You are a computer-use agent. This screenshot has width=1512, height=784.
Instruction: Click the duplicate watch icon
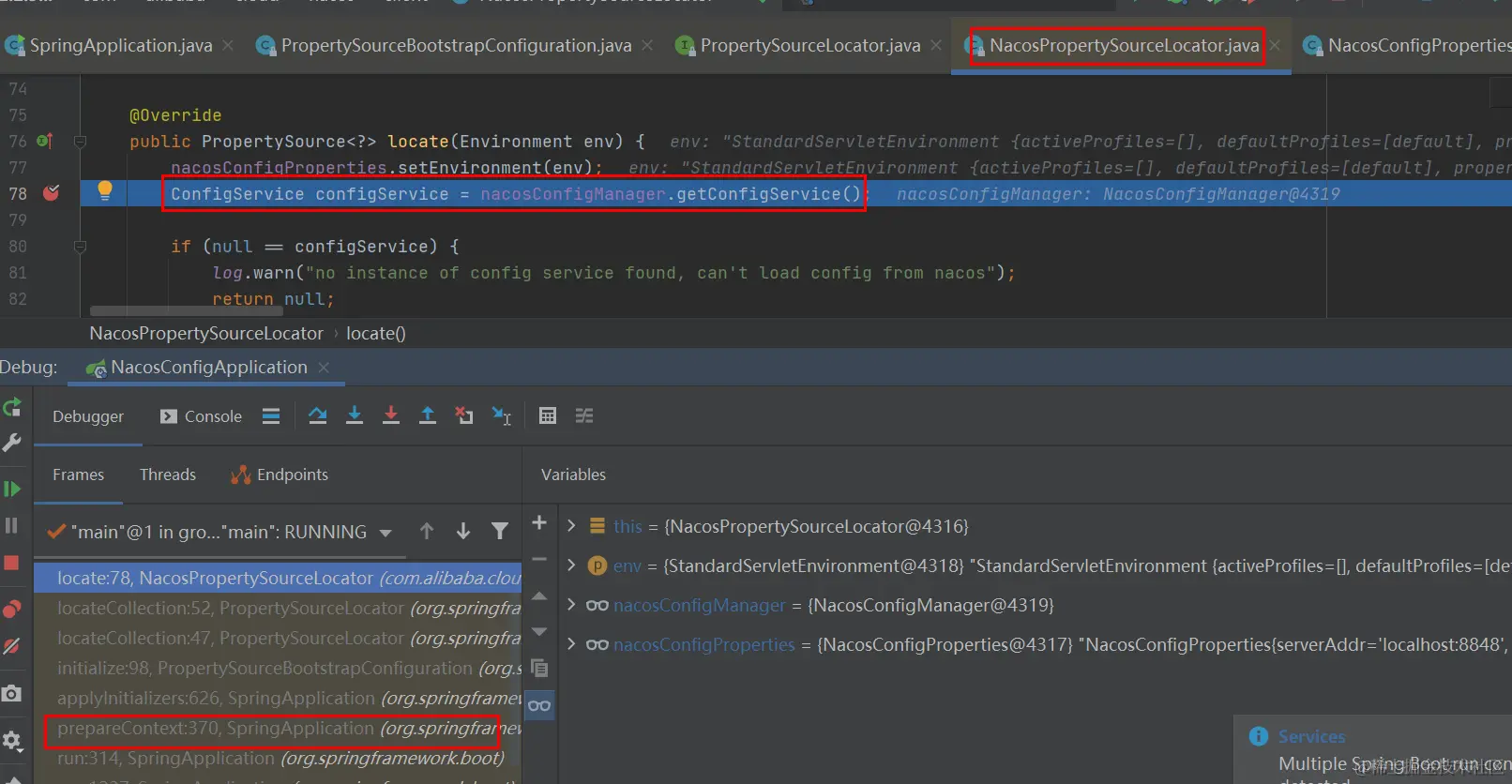[x=539, y=668]
